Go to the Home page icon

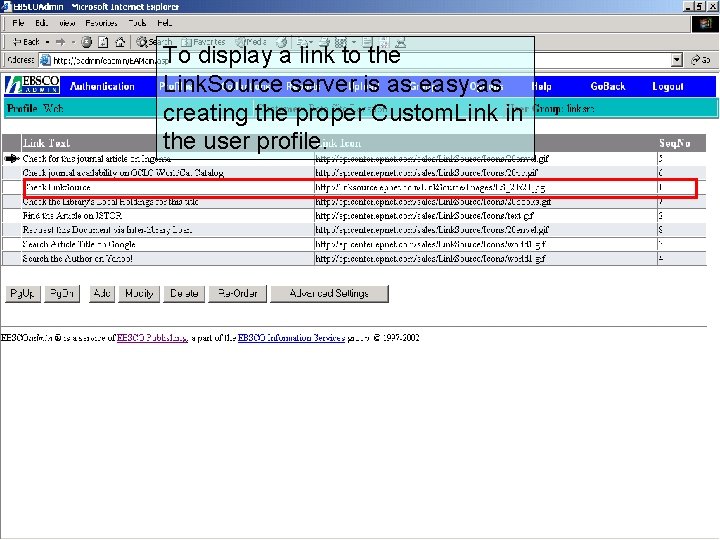[120, 42]
